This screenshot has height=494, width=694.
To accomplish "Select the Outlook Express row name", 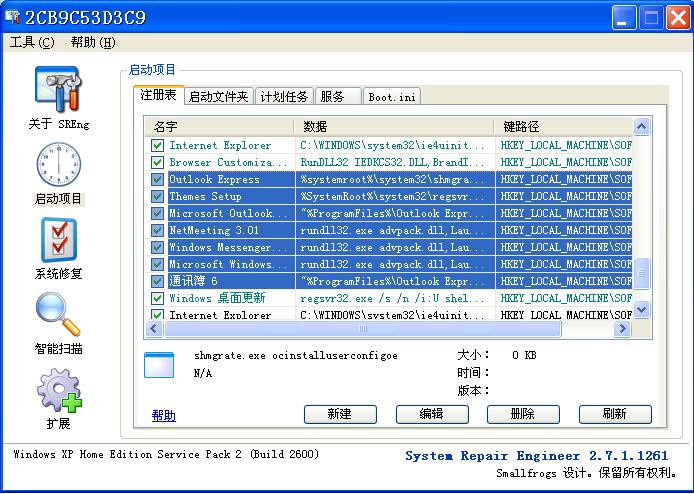I will point(214,179).
